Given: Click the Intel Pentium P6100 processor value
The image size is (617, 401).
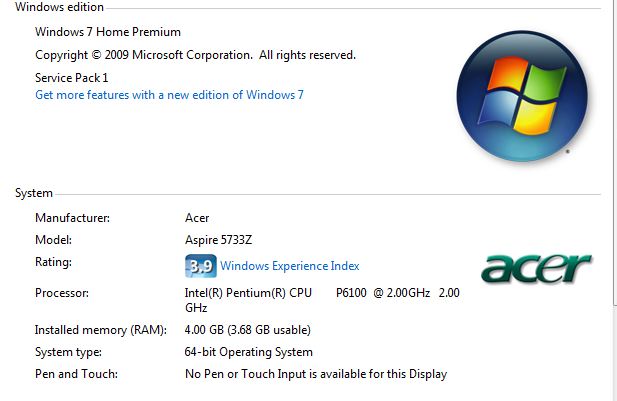Looking at the screenshot, I should (322, 300).
